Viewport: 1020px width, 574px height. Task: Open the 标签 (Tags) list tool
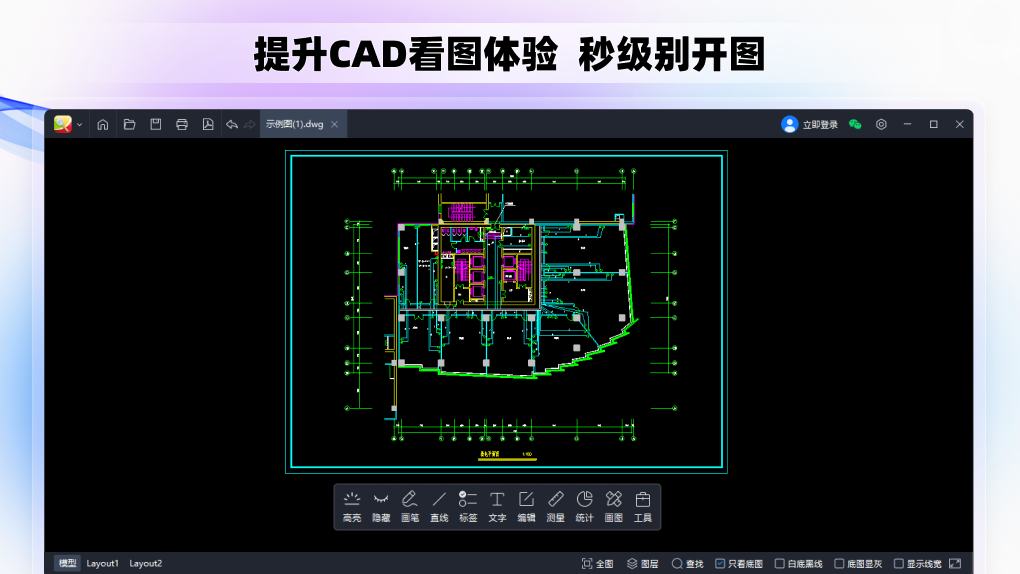pos(468,505)
